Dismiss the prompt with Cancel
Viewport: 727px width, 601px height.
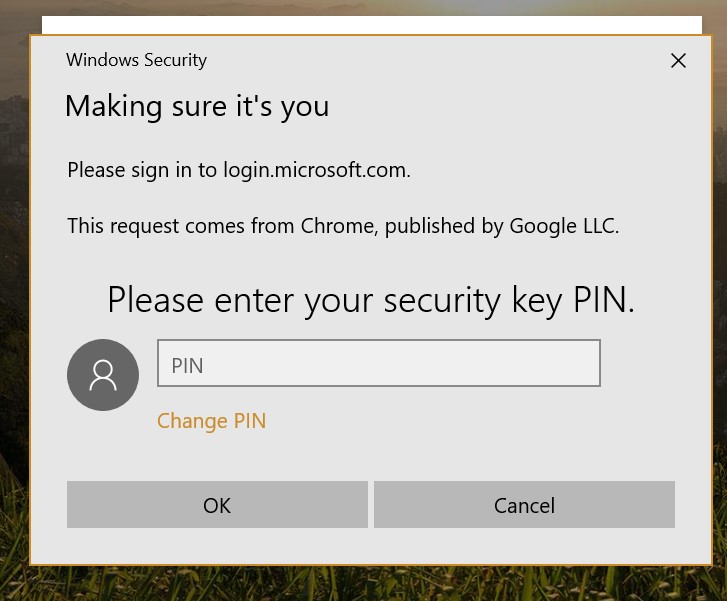[524, 505]
